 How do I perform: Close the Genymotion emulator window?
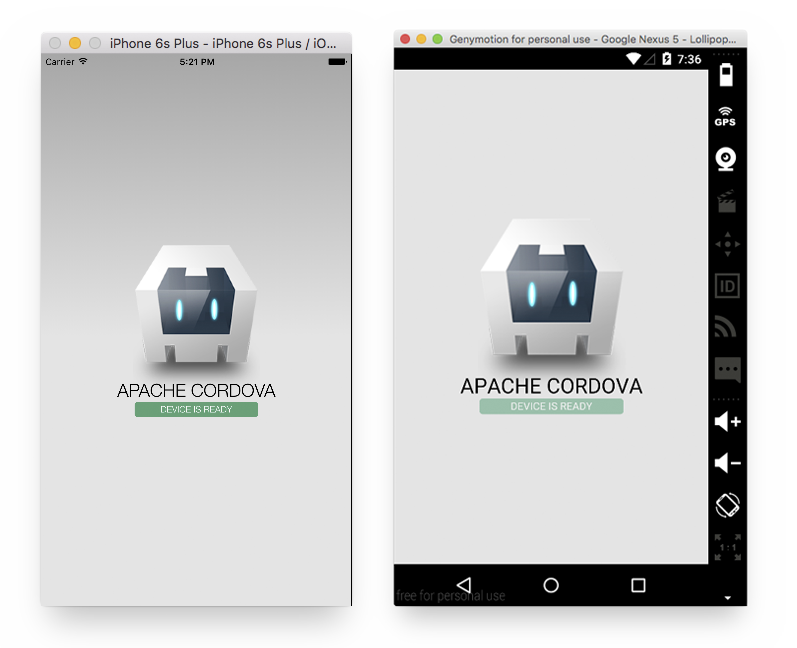tap(405, 39)
